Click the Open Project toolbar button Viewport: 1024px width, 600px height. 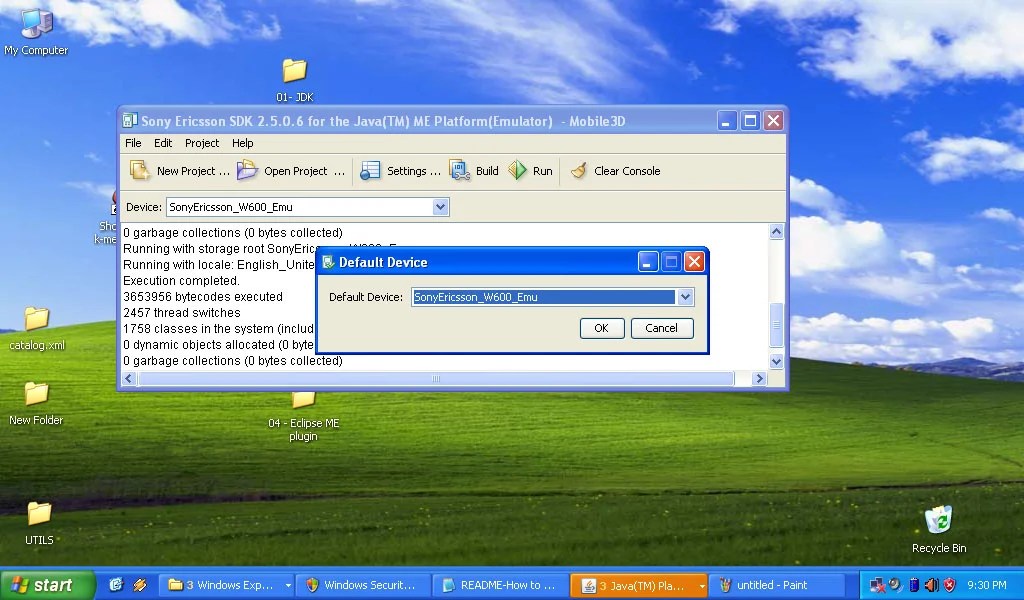coord(291,171)
